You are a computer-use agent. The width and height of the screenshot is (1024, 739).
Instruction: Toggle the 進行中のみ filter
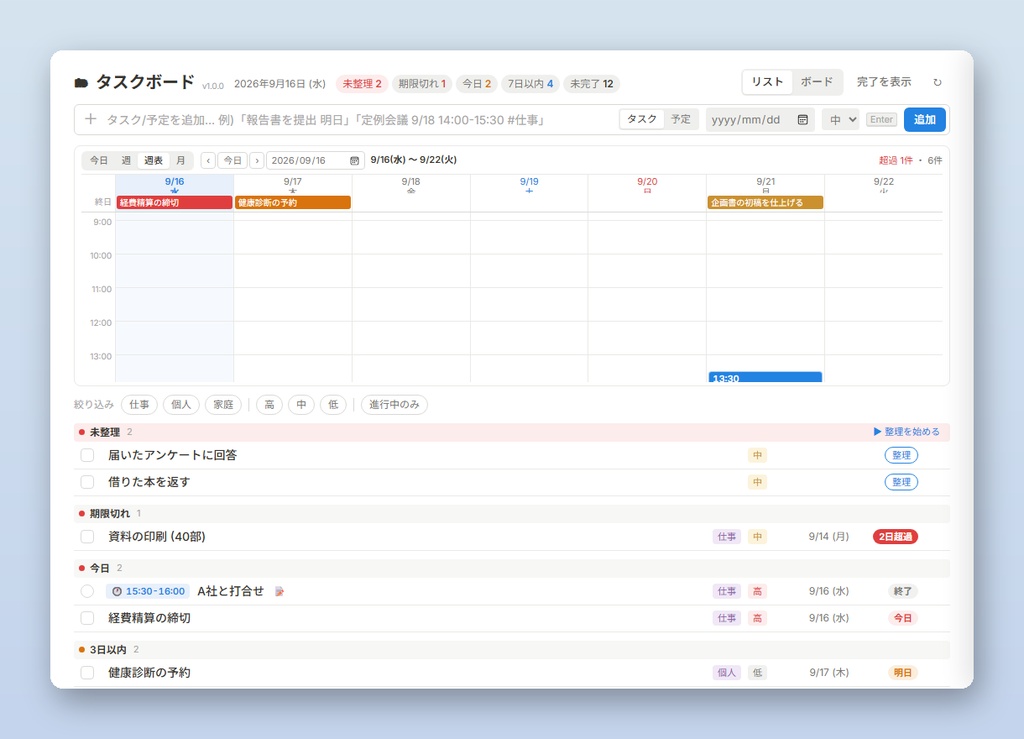click(x=394, y=405)
